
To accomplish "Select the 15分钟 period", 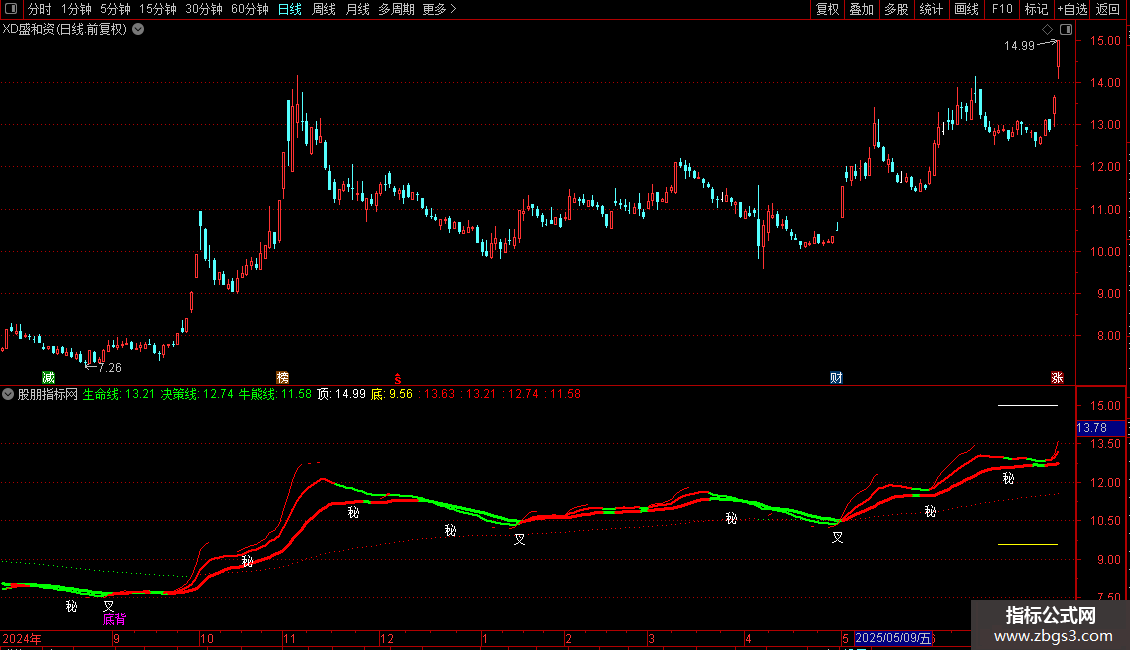I will coord(158,9).
